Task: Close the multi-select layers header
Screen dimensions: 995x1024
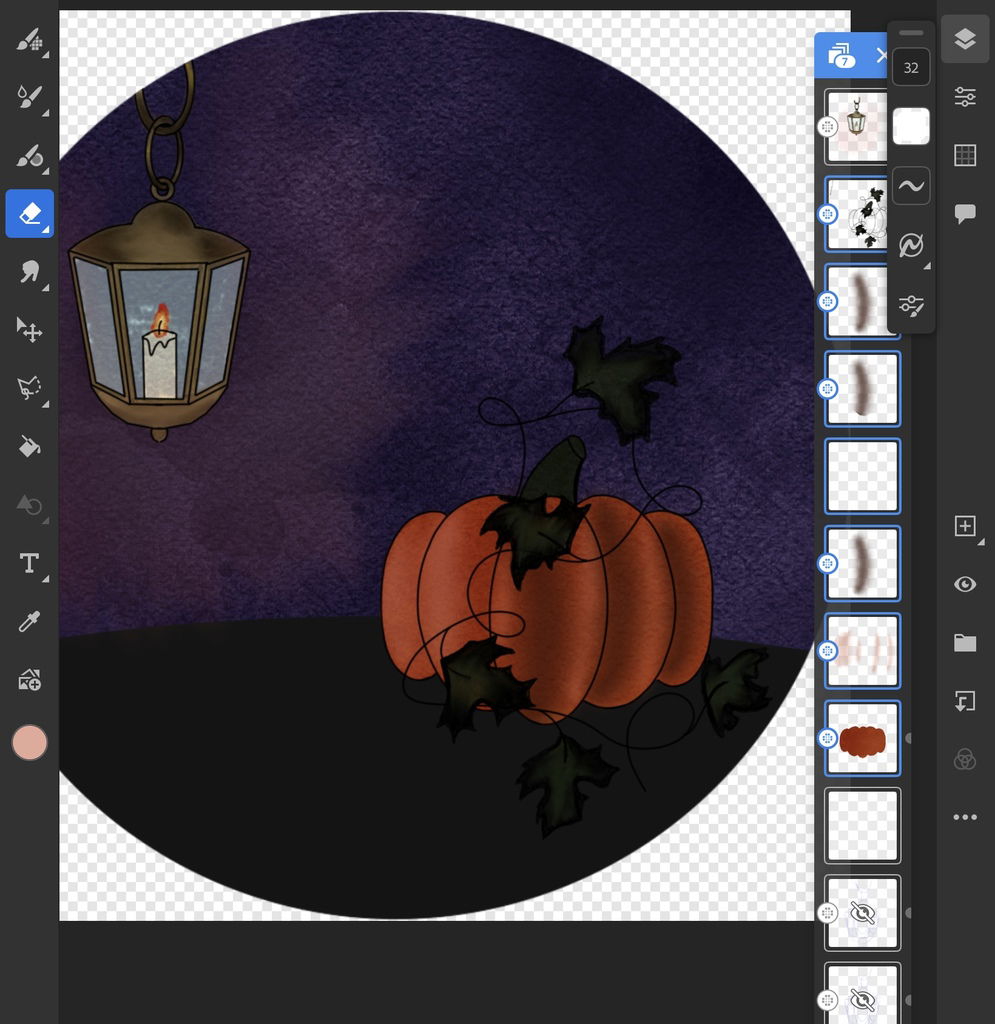Action: (881, 55)
